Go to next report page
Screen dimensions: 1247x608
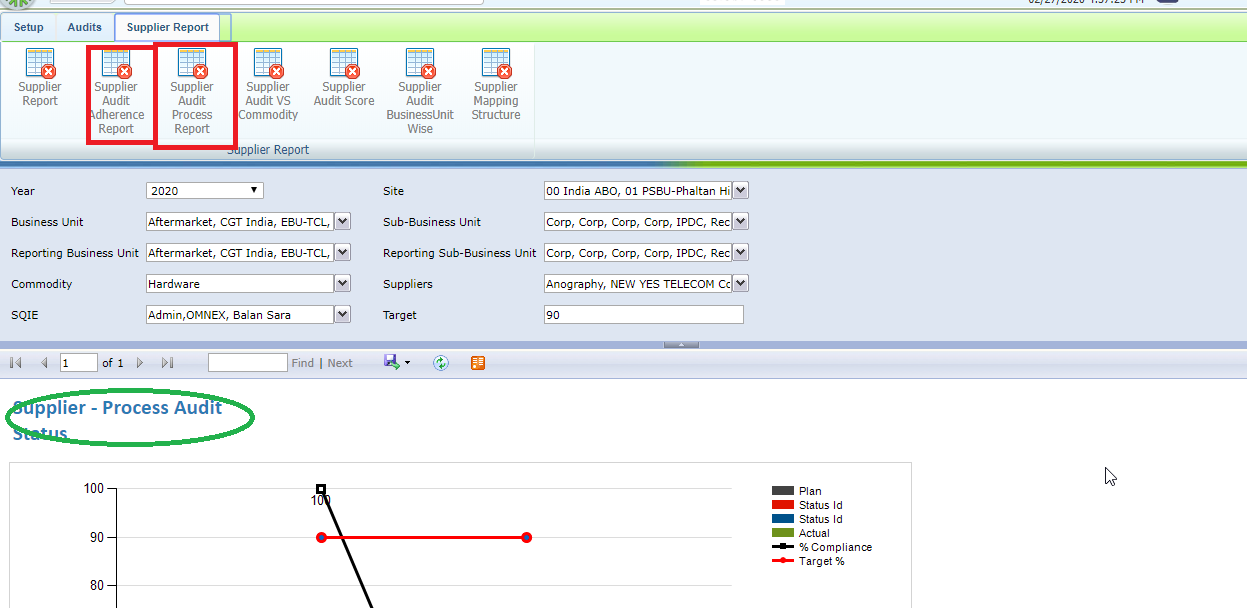tap(140, 363)
